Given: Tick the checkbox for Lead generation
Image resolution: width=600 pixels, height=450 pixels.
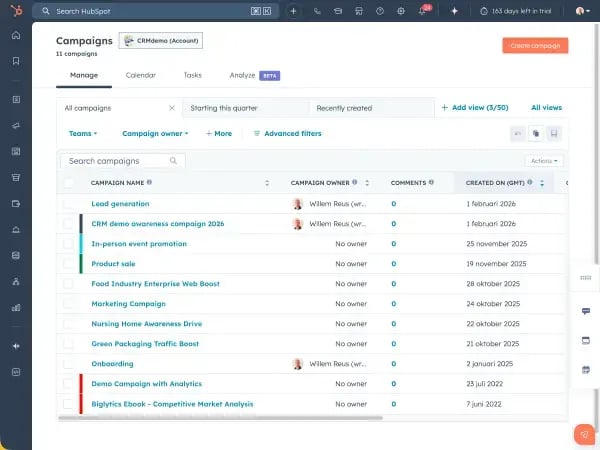Looking at the screenshot, I should 69,204.
